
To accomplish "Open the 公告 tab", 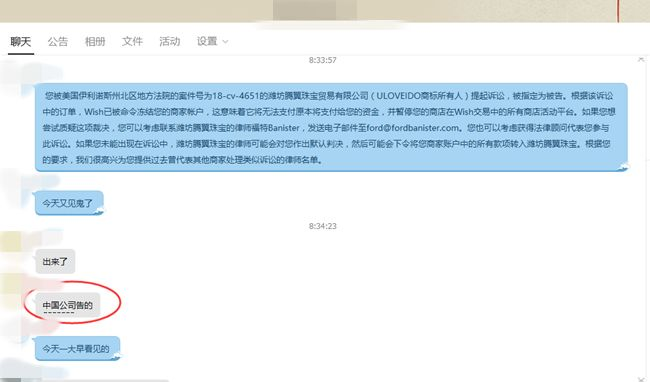I will click(x=58, y=41).
